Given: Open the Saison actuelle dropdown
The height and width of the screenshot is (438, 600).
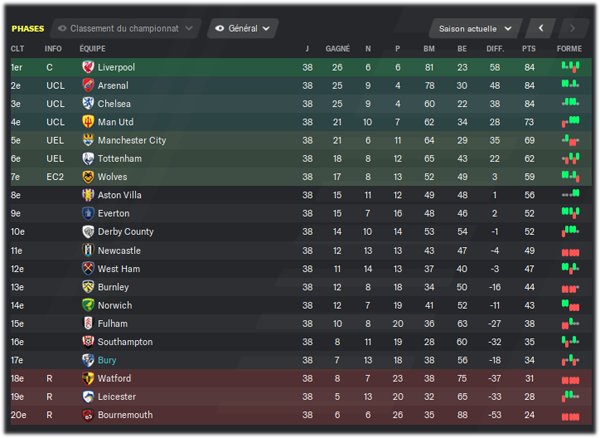Looking at the screenshot, I should pos(475,29).
